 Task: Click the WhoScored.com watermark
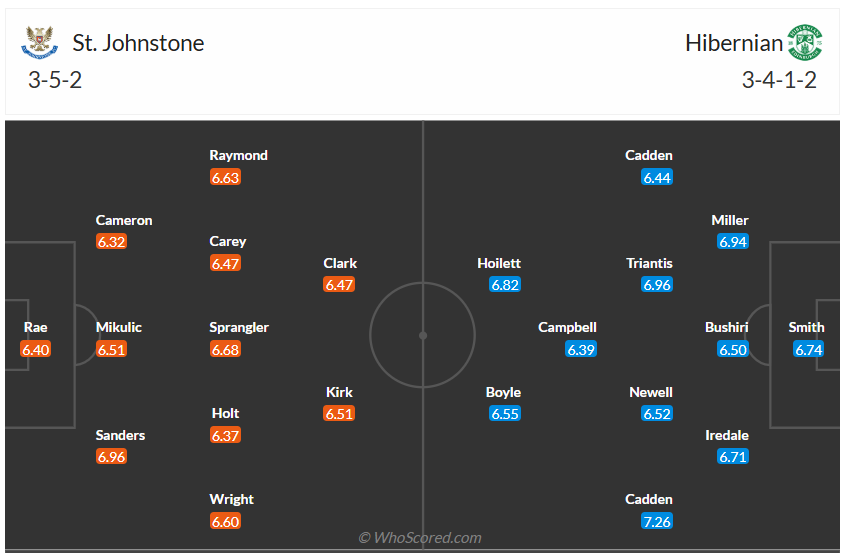[420, 538]
